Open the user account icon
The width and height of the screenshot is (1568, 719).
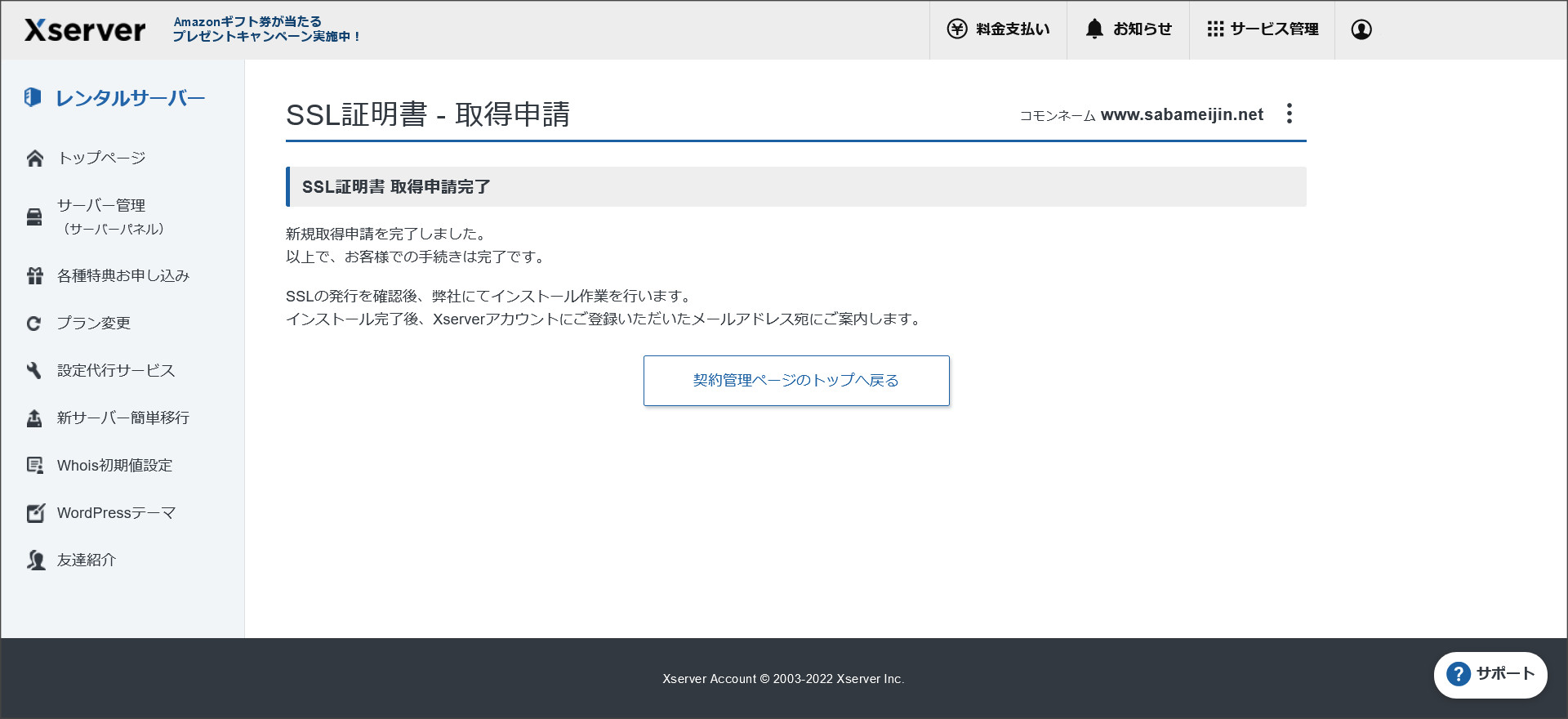pos(1361,29)
